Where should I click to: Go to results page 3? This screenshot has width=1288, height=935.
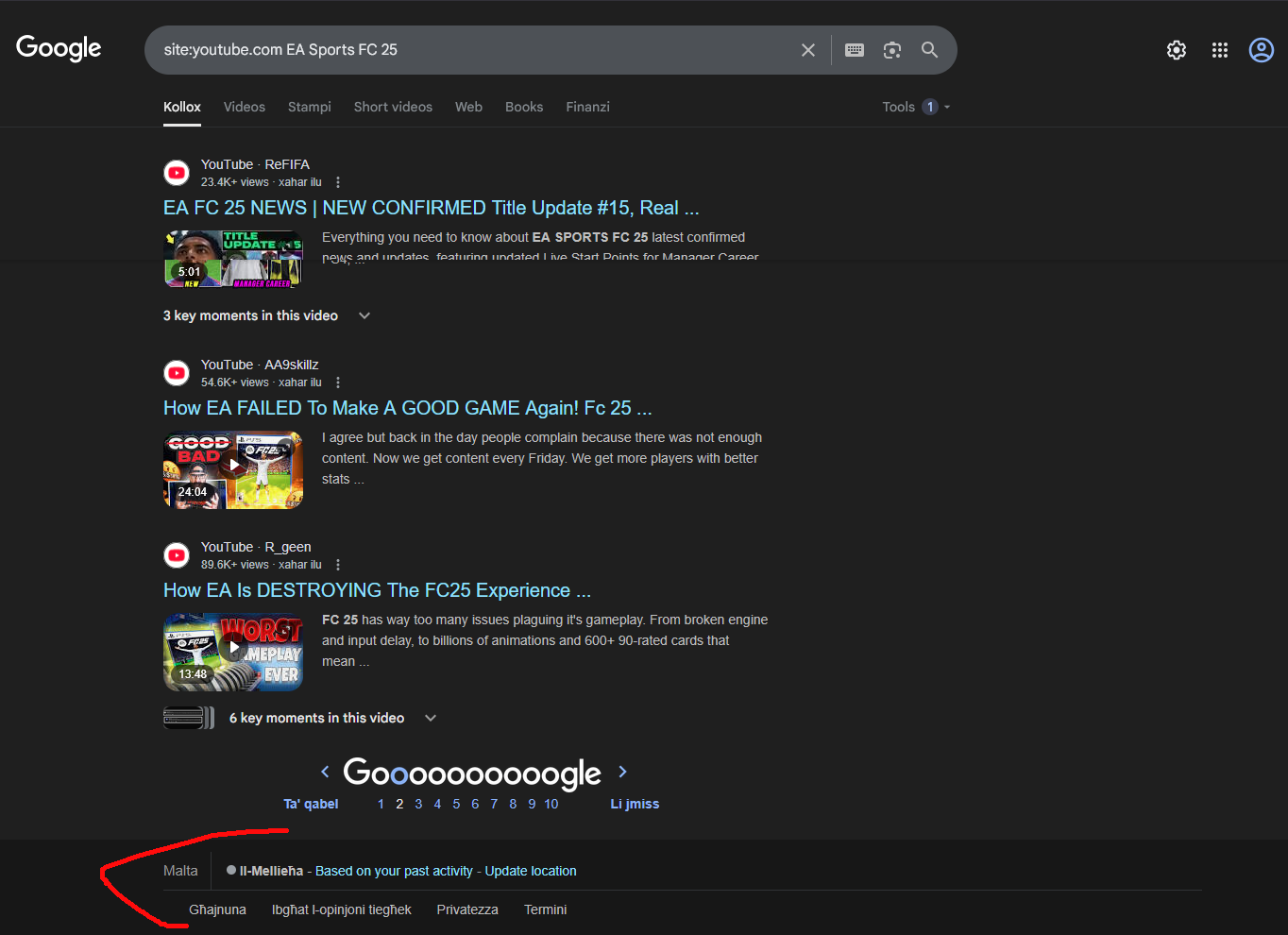(x=418, y=804)
